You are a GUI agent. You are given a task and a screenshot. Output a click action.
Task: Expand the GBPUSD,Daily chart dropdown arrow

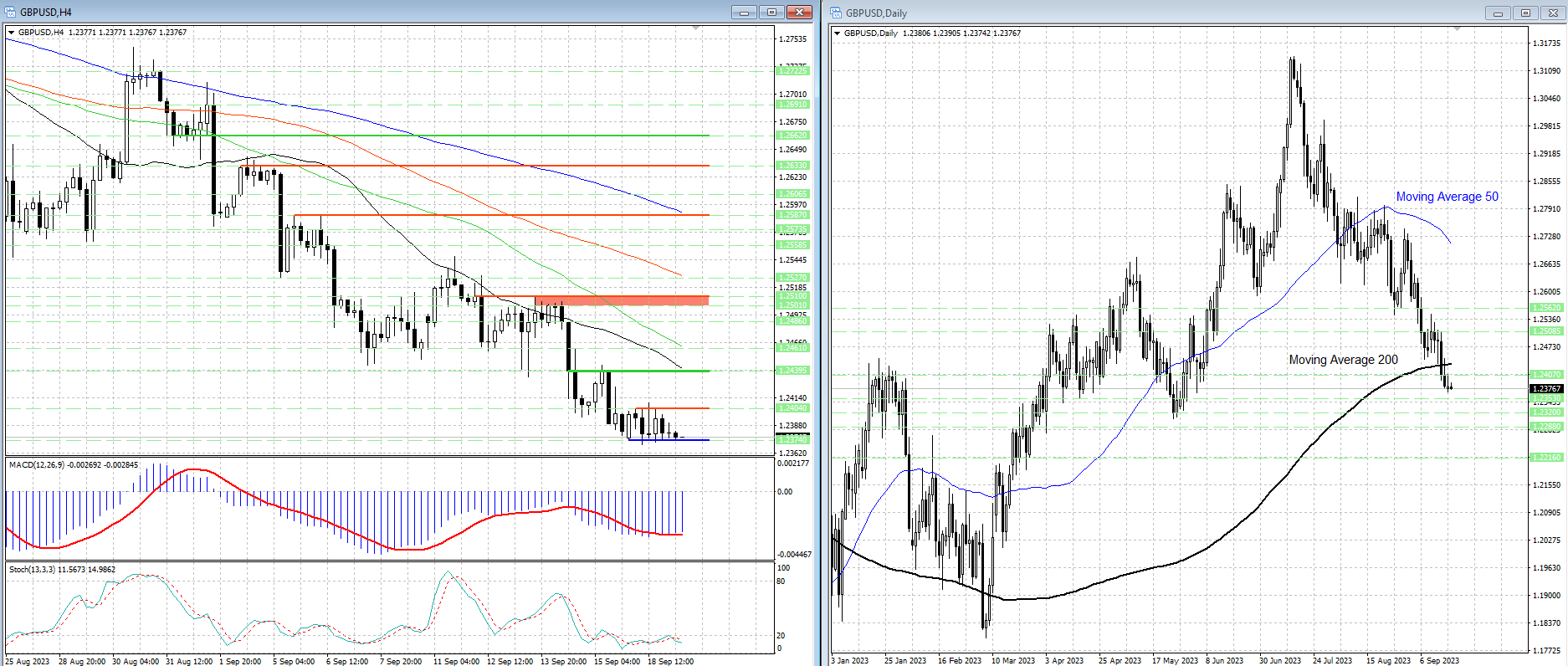point(837,33)
